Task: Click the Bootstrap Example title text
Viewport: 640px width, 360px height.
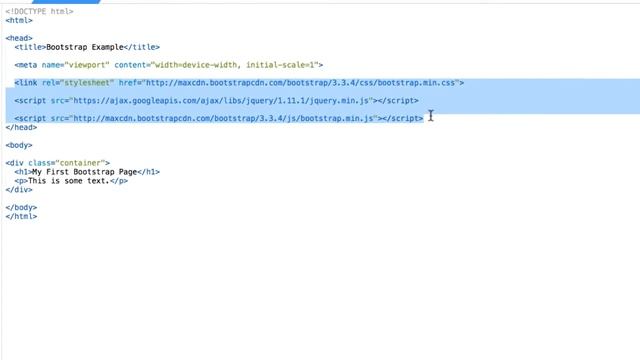Action: coord(85,47)
